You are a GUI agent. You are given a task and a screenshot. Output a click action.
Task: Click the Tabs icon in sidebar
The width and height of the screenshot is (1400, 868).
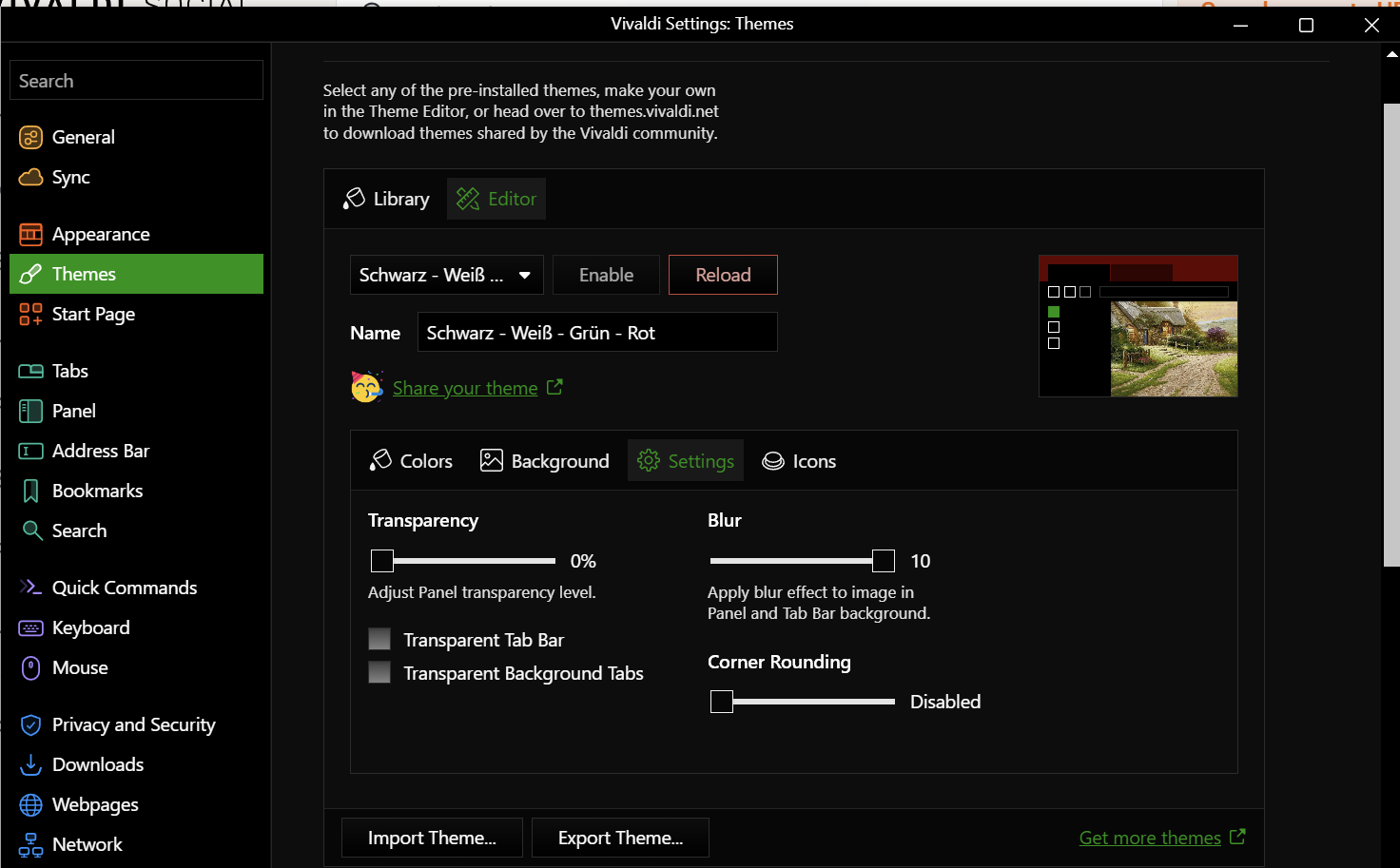[x=30, y=371]
